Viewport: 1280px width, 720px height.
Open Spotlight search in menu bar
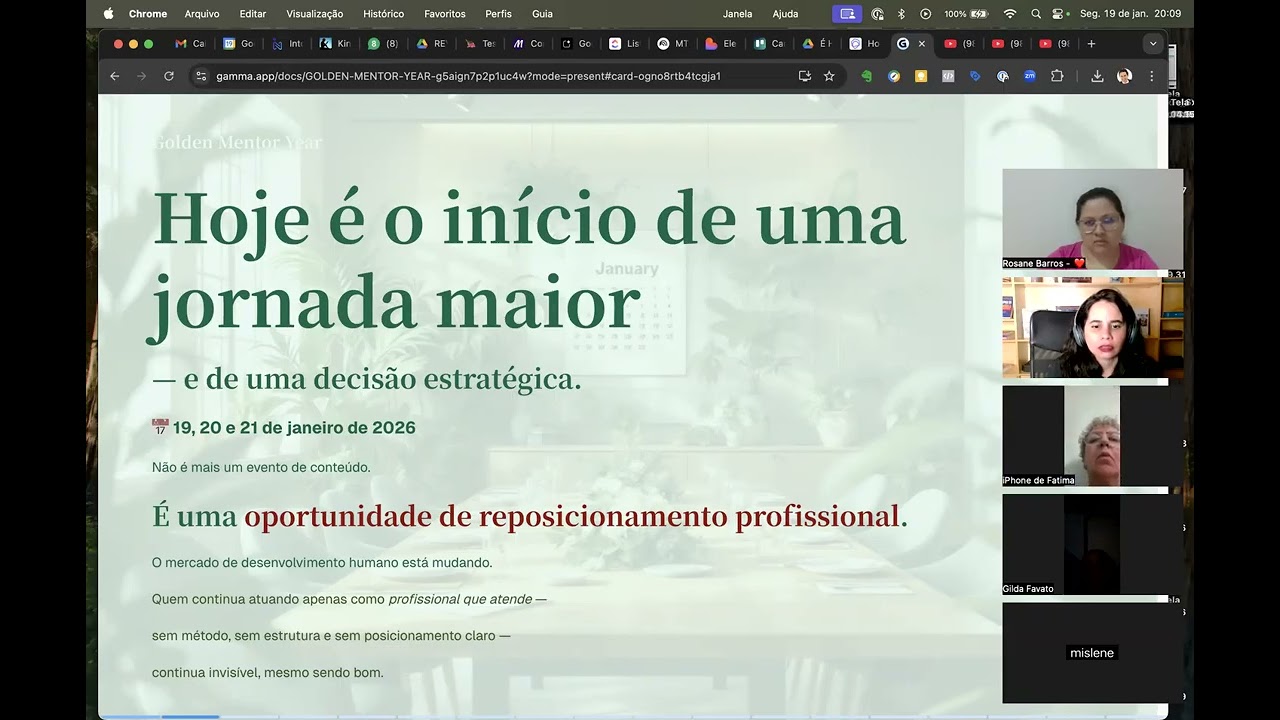[x=1035, y=14]
